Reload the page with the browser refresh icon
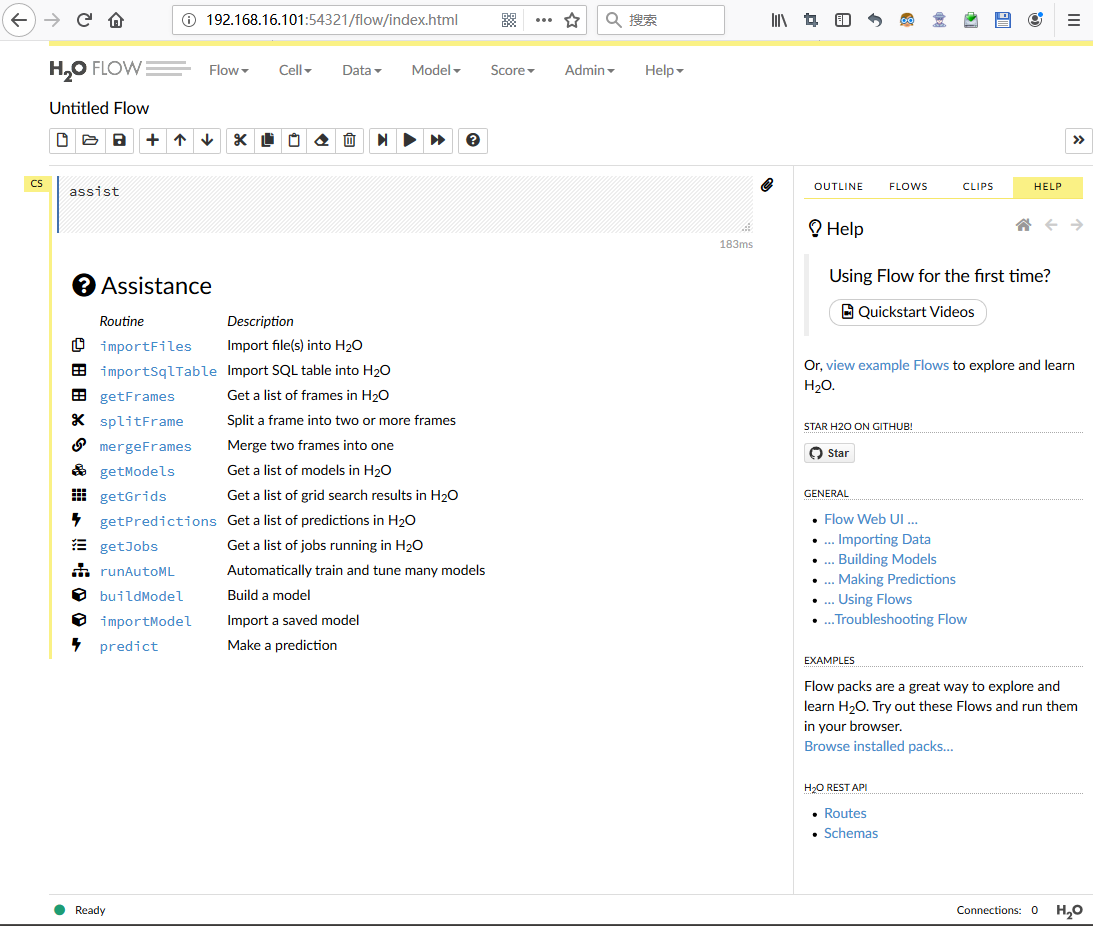The image size is (1093, 926). click(84, 20)
